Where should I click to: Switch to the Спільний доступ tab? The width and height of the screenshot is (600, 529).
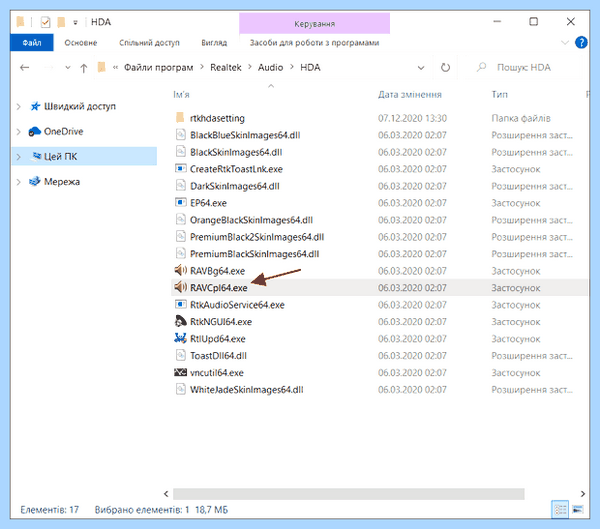pyautogui.click(x=149, y=42)
